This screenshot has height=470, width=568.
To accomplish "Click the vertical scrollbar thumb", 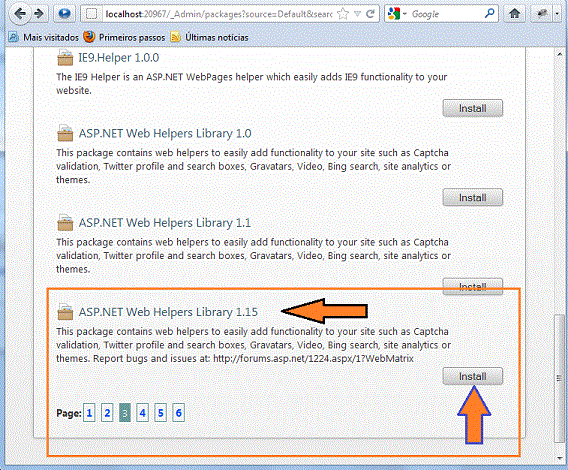I will click(x=559, y=379).
